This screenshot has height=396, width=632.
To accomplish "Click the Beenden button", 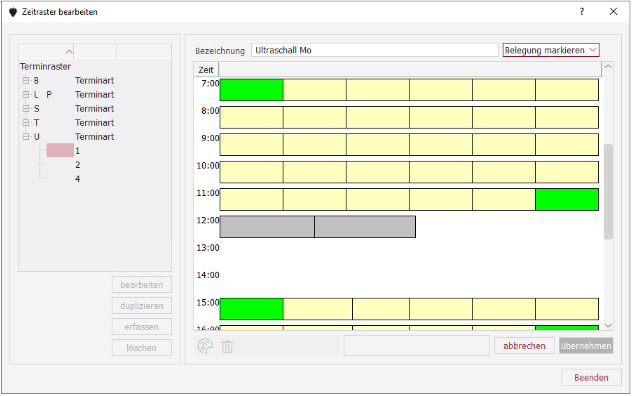I will (x=591, y=377).
